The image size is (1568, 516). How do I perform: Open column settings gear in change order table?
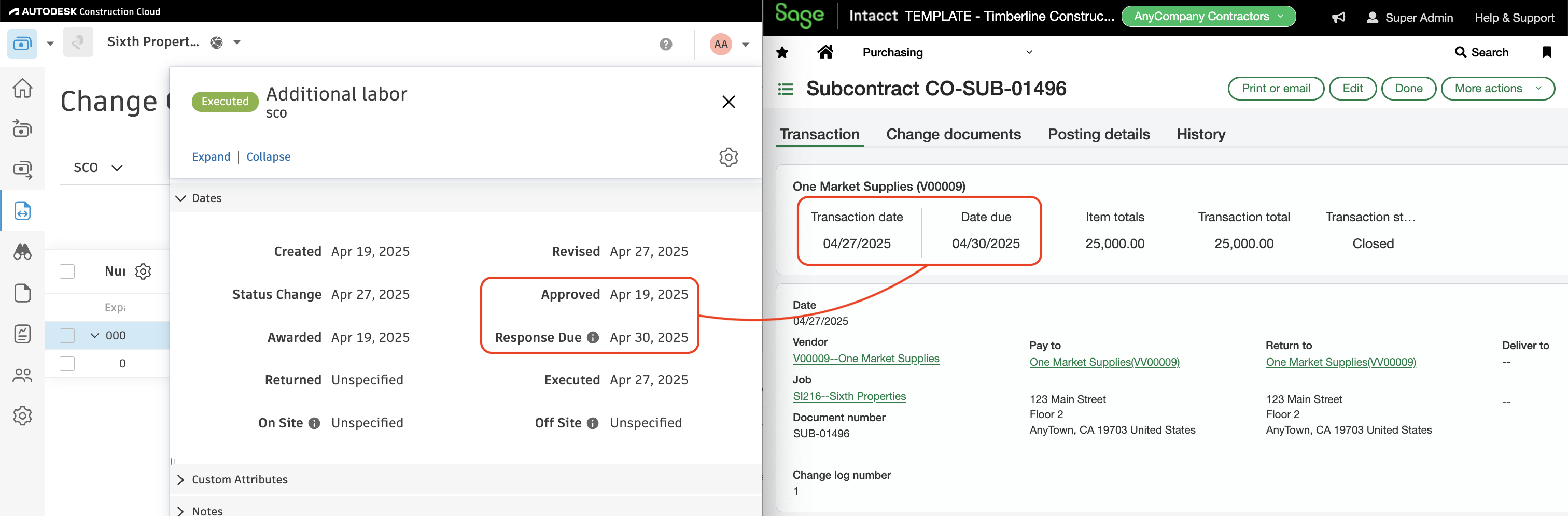coord(143,271)
